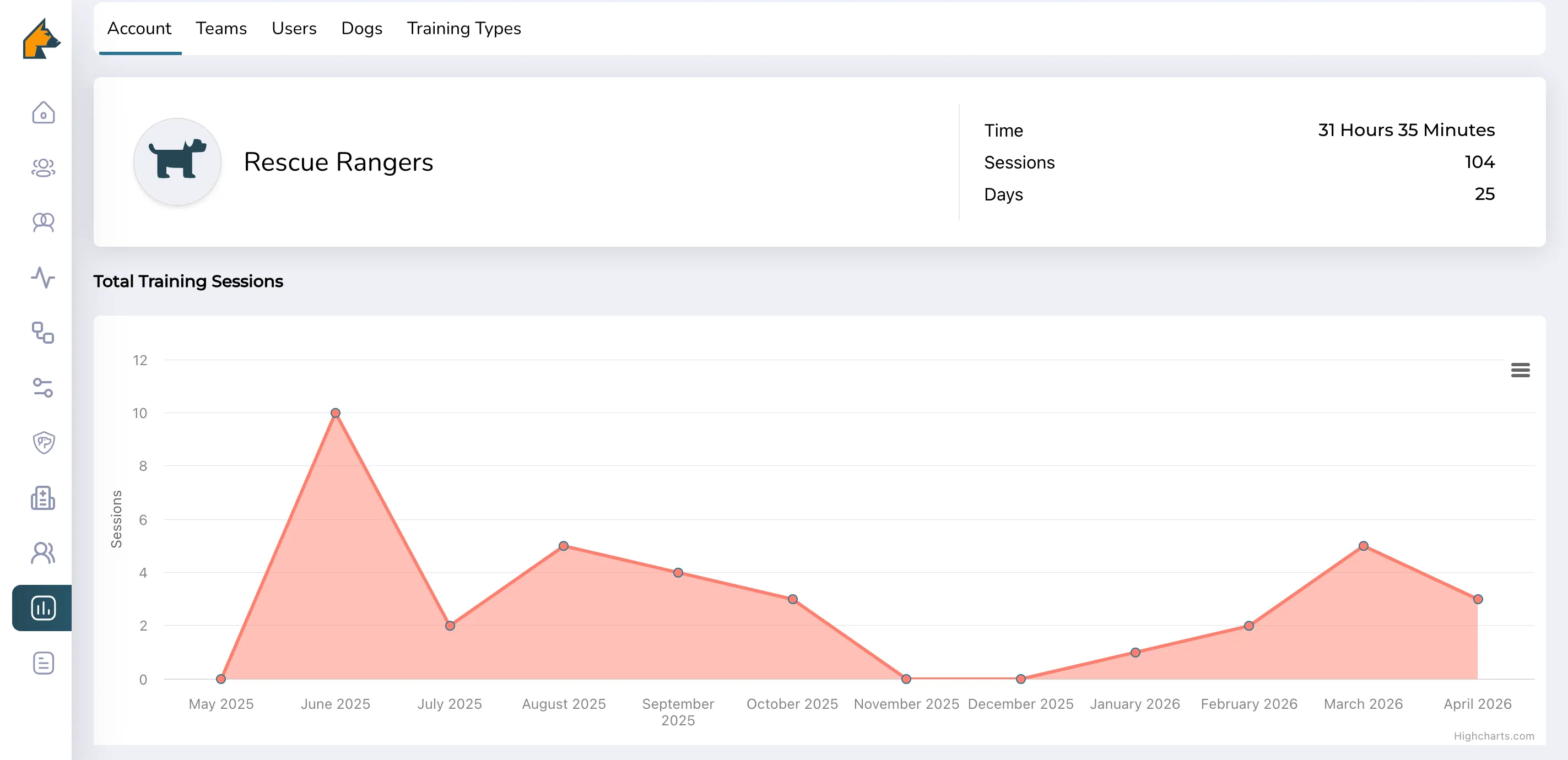Click the April 2026 data point

pos(1478,599)
